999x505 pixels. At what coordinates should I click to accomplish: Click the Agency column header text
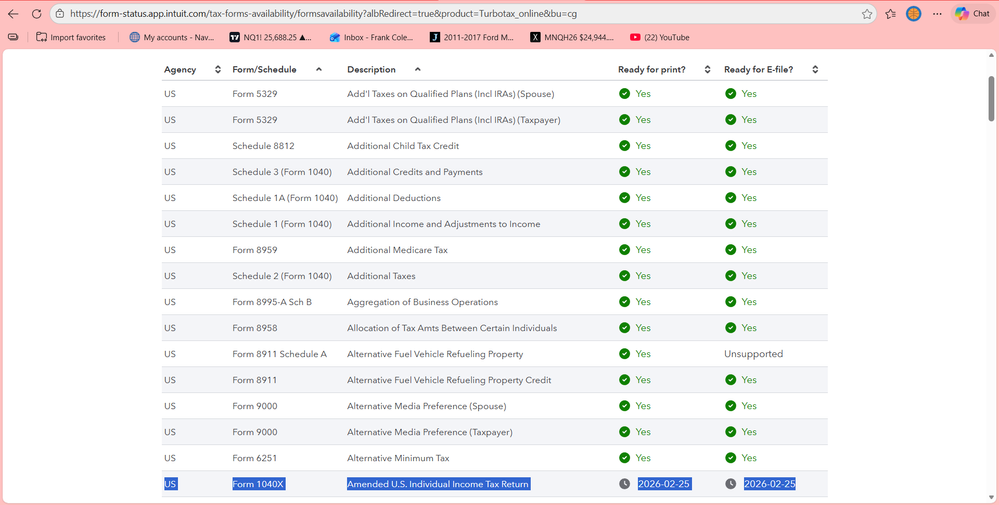coord(180,69)
